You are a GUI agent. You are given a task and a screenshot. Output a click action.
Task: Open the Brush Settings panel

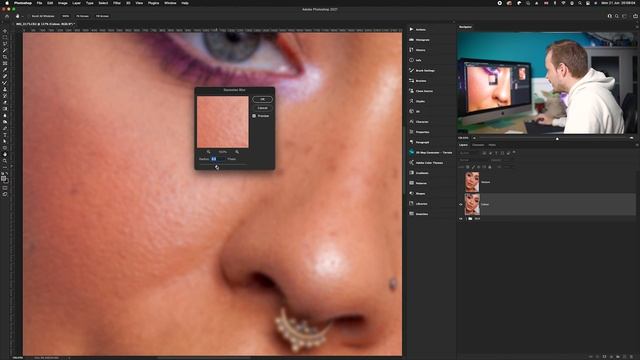click(422, 71)
